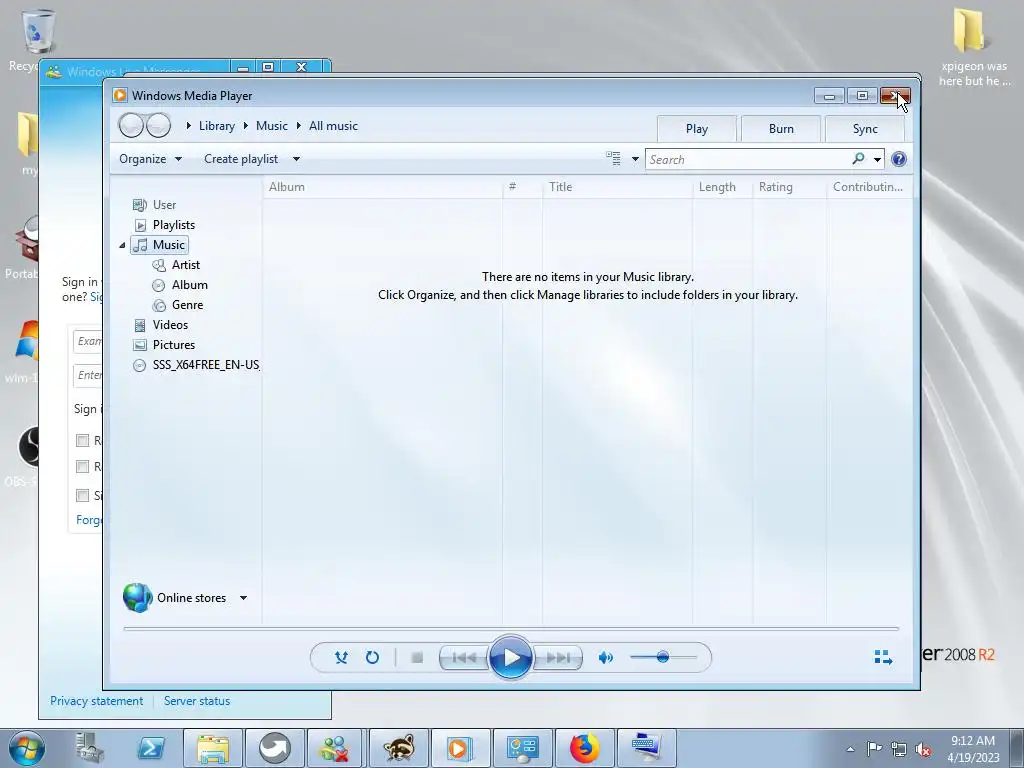Sort by the # track number column header

pos(522,187)
